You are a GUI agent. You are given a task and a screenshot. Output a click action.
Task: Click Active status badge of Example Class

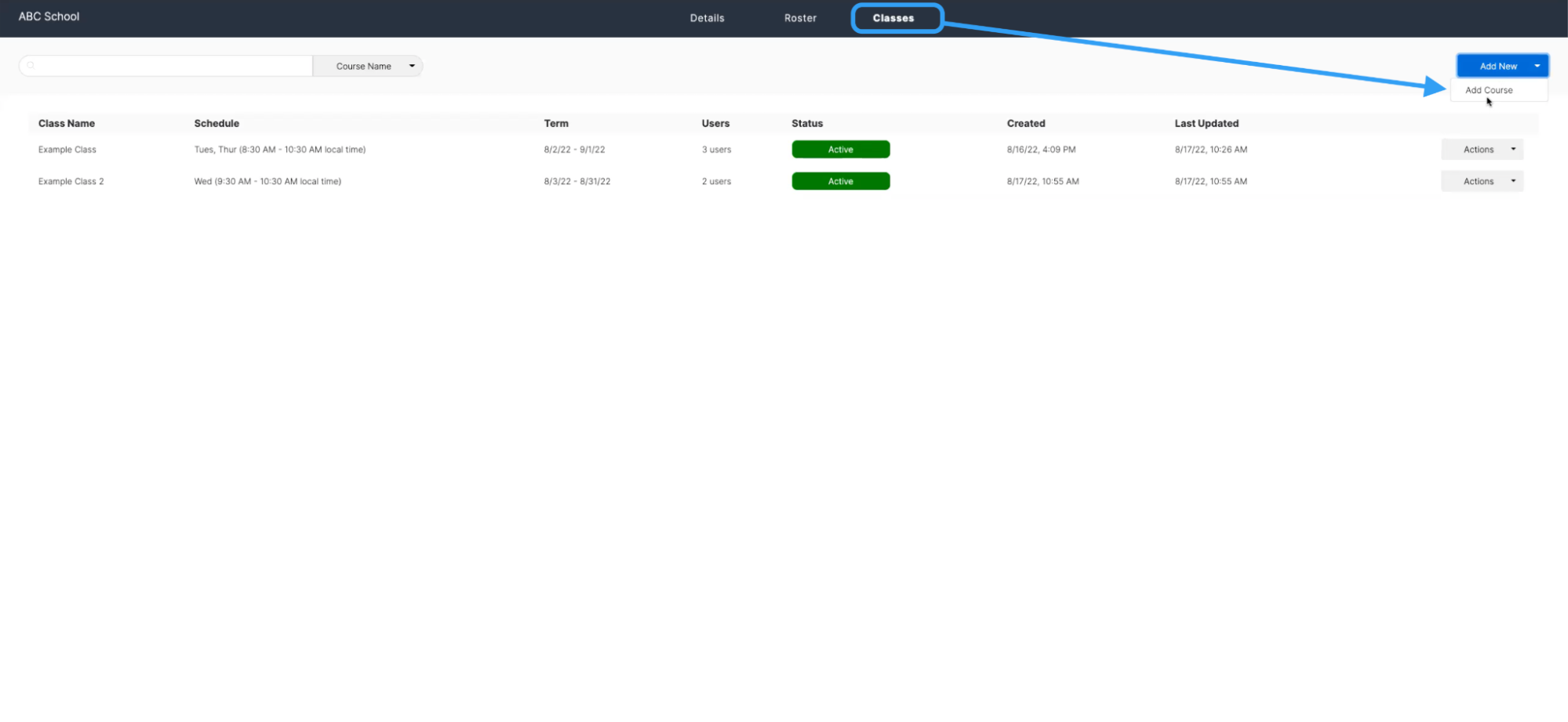point(840,150)
